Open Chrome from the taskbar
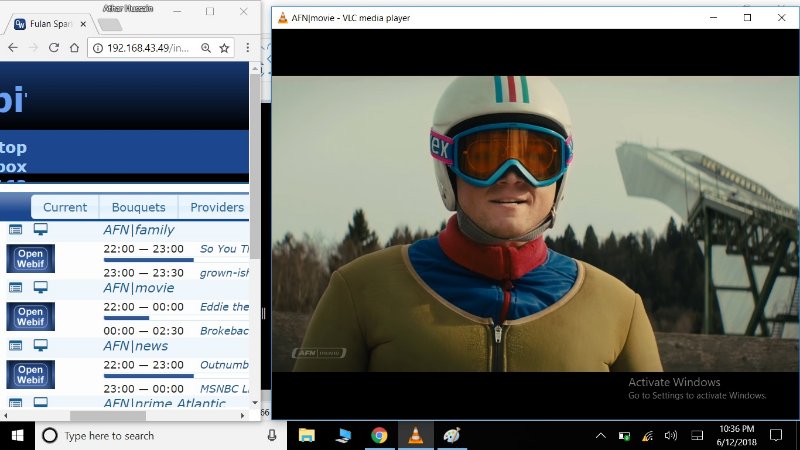This screenshot has height=450, width=800. 379,435
